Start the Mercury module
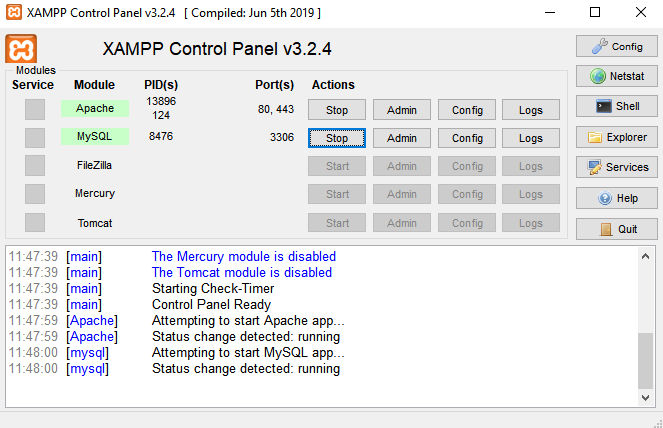Screen dimensions: 663x428 click(337, 194)
